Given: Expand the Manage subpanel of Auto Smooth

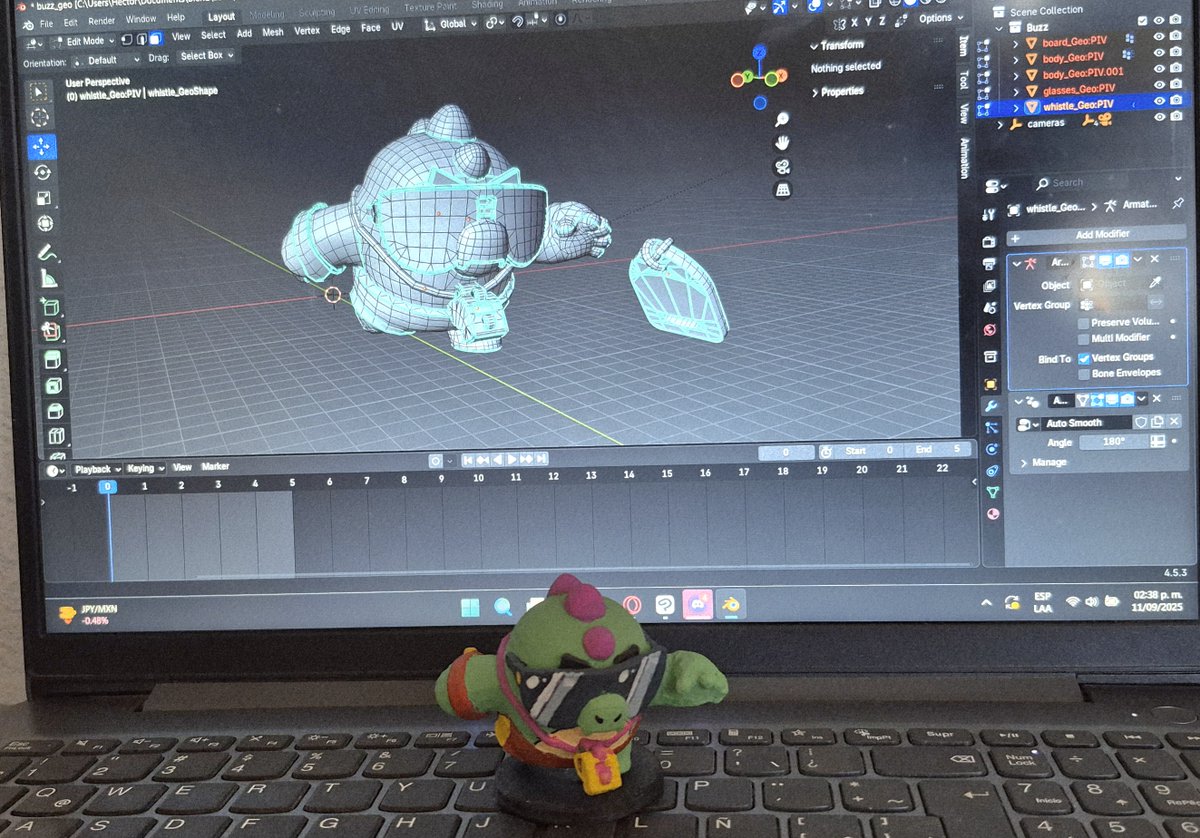Looking at the screenshot, I should click(1043, 462).
